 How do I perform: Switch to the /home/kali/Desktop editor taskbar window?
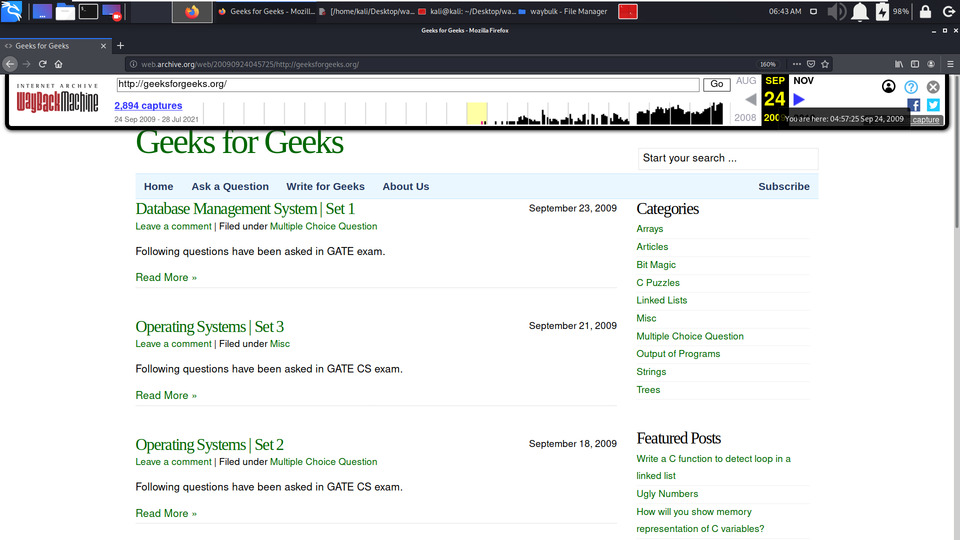[x=367, y=12]
